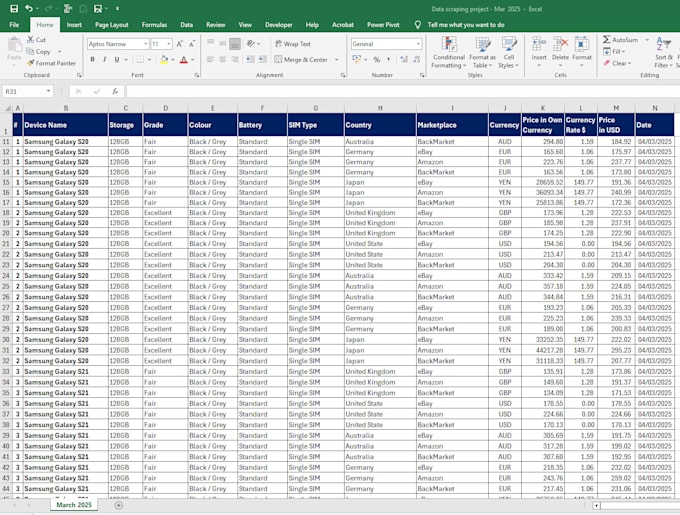Open Cell Styles gallery
Screen dimensions: 680x515
(x=508, y=52)
